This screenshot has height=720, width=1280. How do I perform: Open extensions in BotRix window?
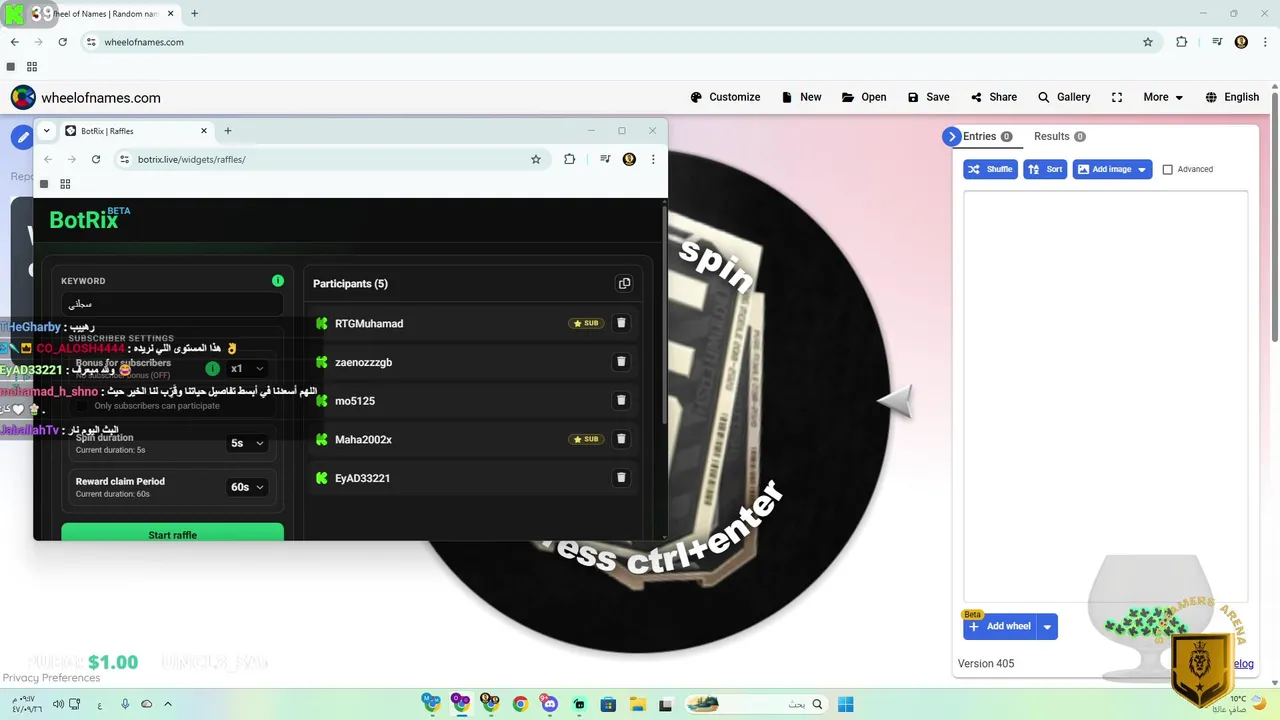569,159
